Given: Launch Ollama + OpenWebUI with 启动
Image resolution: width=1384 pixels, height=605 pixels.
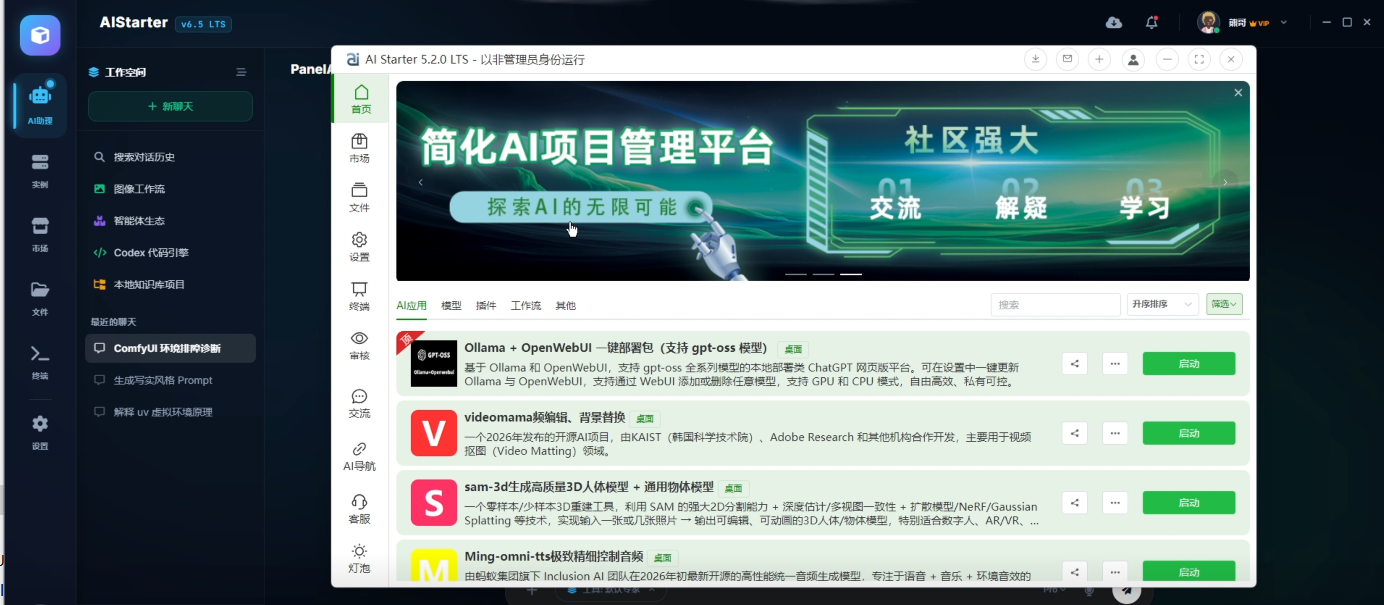Looking at the screenshot, I should coord(1189,364).
